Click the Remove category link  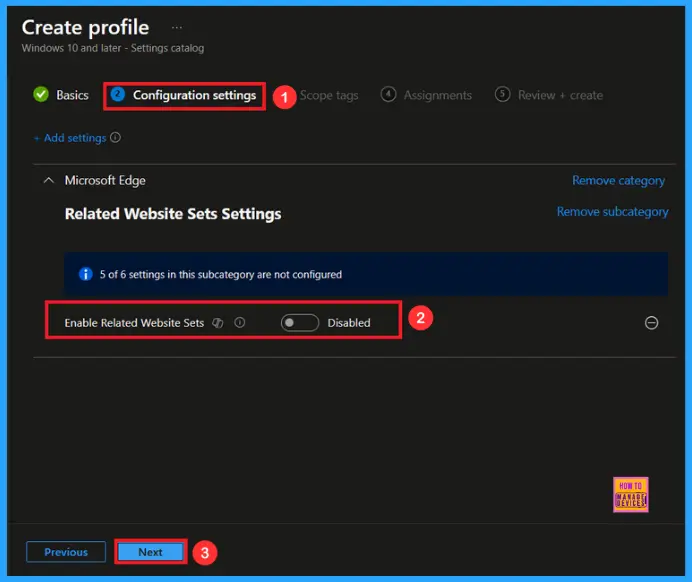pos(618,180)
